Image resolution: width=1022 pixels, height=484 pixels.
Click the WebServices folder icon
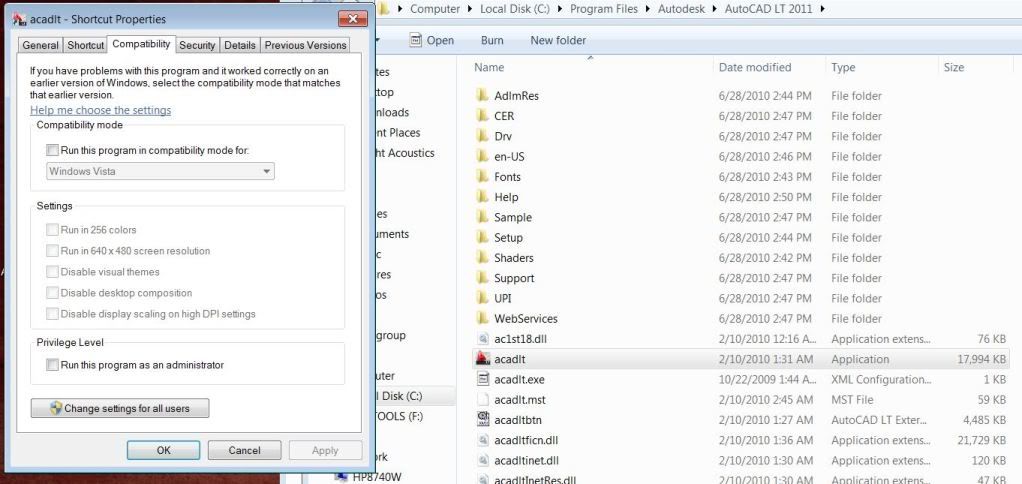pyautogui.click(x=482, y=318)
